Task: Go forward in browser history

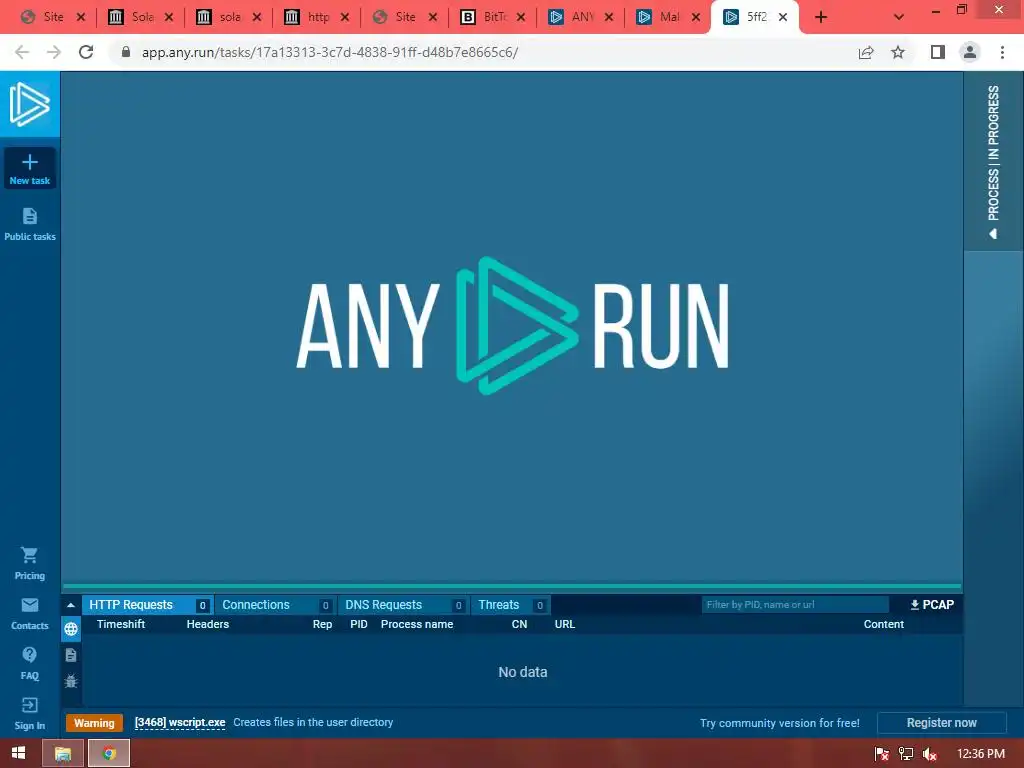Action: pos(54,52)
